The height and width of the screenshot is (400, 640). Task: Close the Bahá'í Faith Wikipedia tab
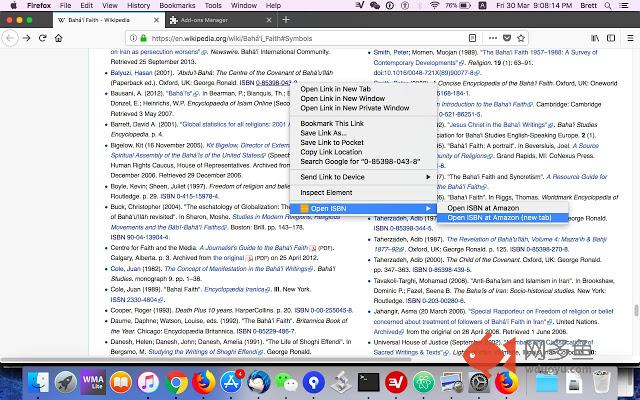click(x=156, y=20)
